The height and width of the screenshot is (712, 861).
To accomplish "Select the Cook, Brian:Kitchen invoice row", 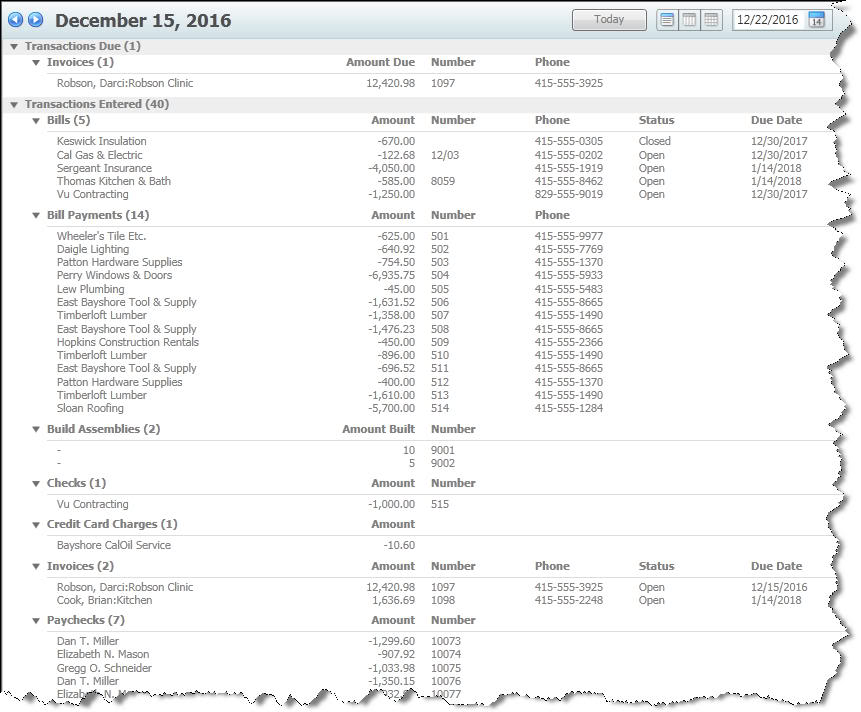I will pyautogui.click(x=104, y=601).
